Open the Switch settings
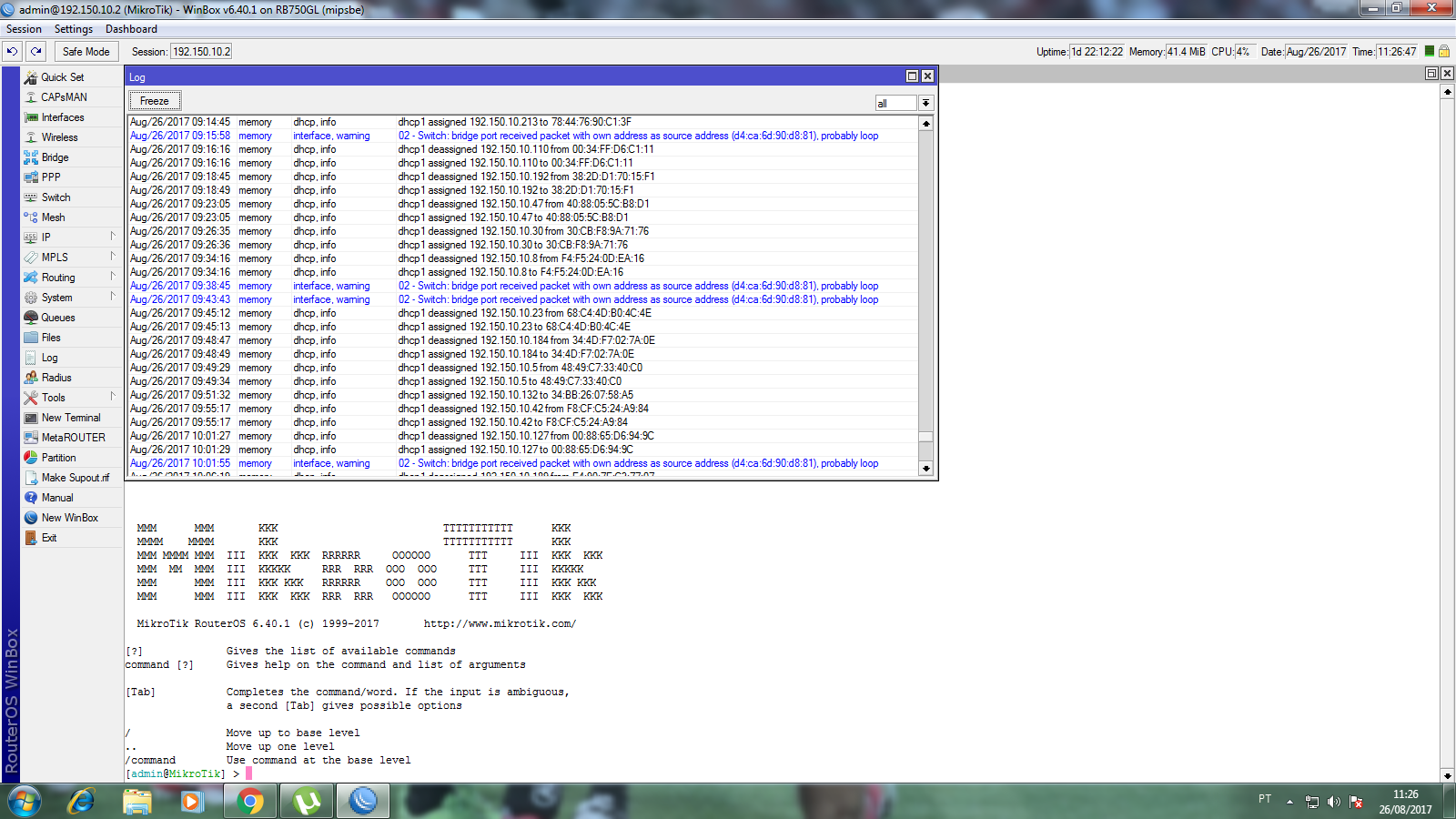Screen dimensions: 1456x819 [x=56, y=197]
